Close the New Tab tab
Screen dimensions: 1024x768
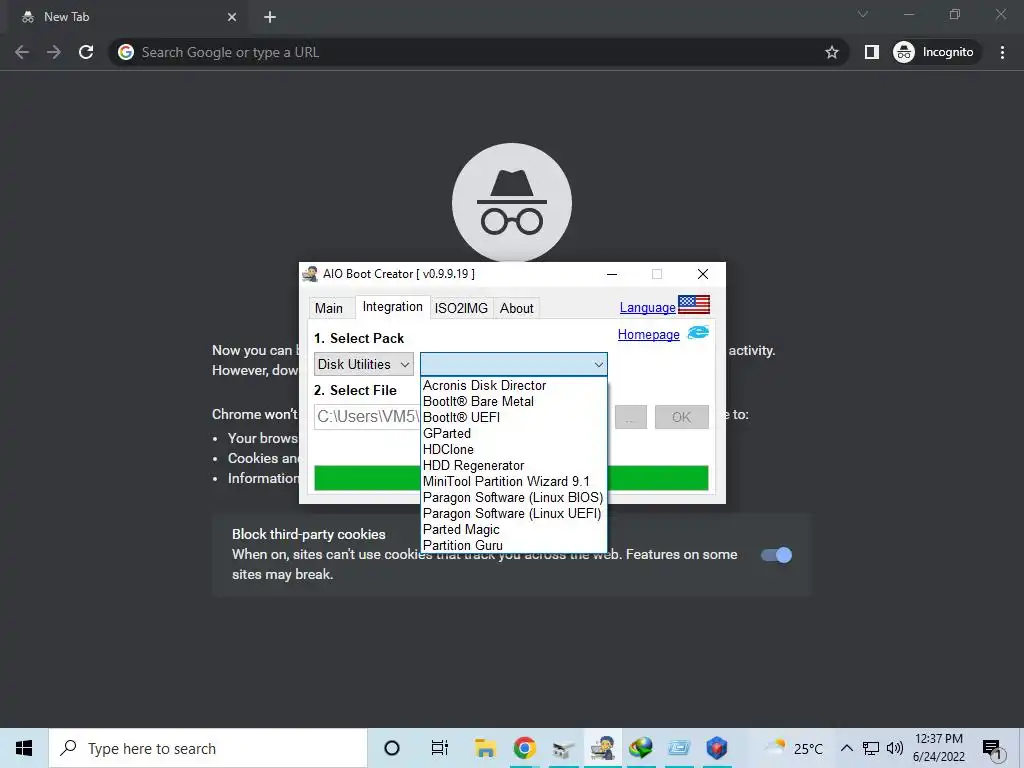232,18
